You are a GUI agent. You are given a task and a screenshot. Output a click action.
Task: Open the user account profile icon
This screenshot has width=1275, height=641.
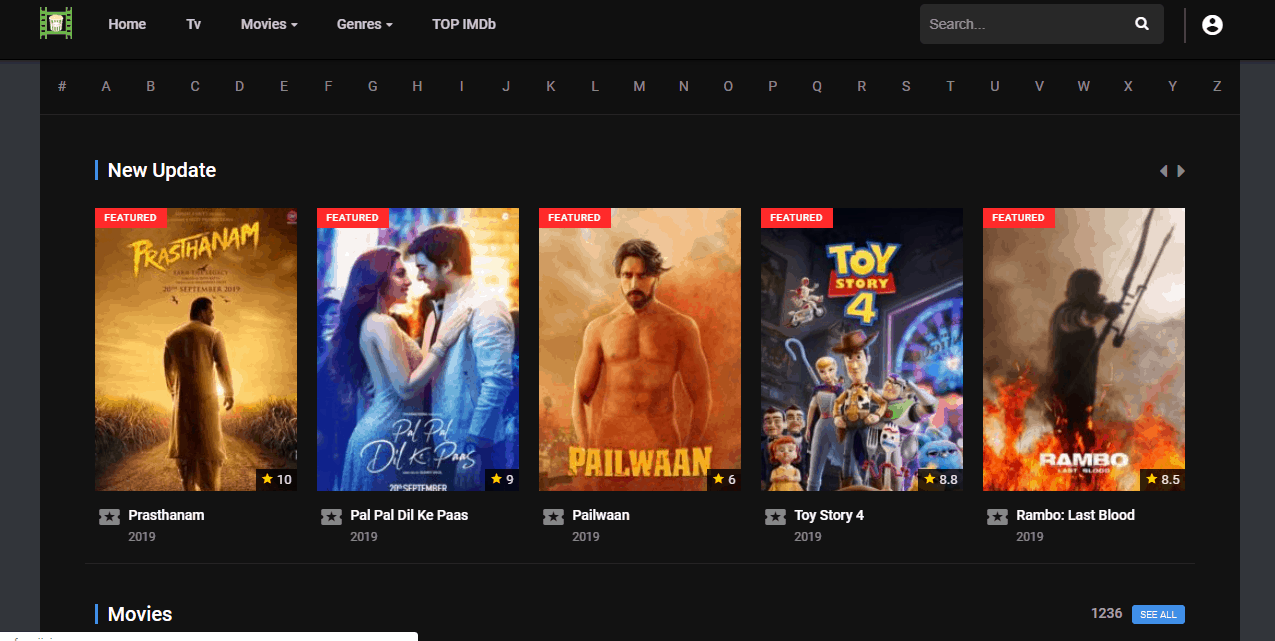1212,25
